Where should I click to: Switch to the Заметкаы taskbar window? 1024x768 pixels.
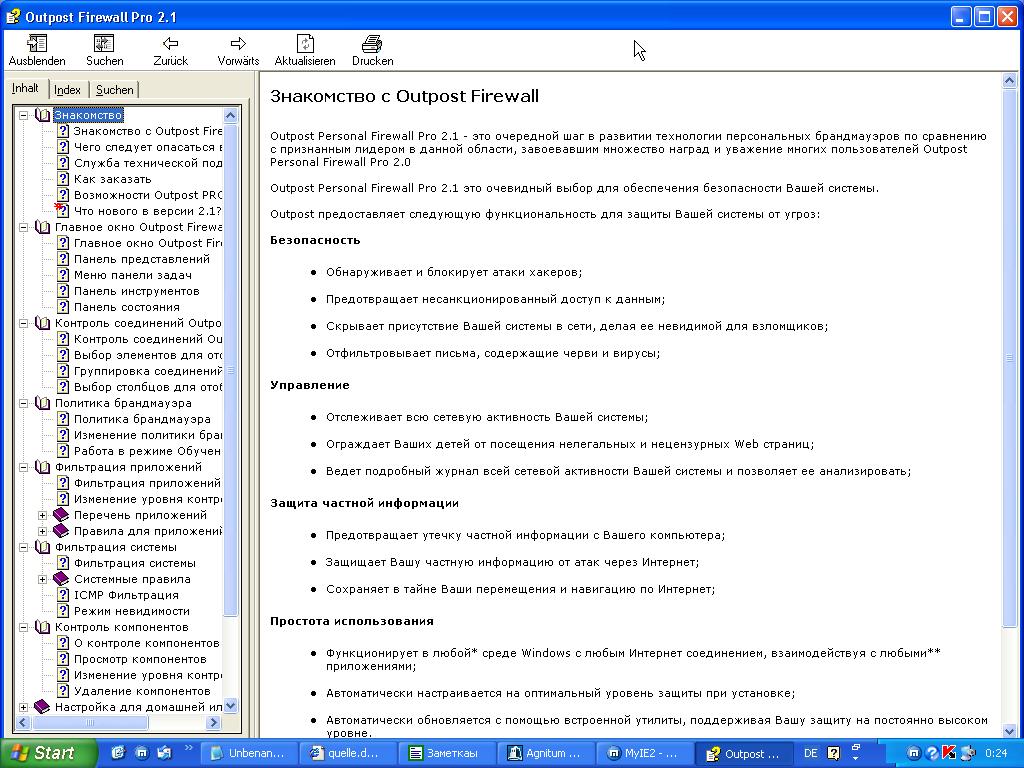(446, 754)
